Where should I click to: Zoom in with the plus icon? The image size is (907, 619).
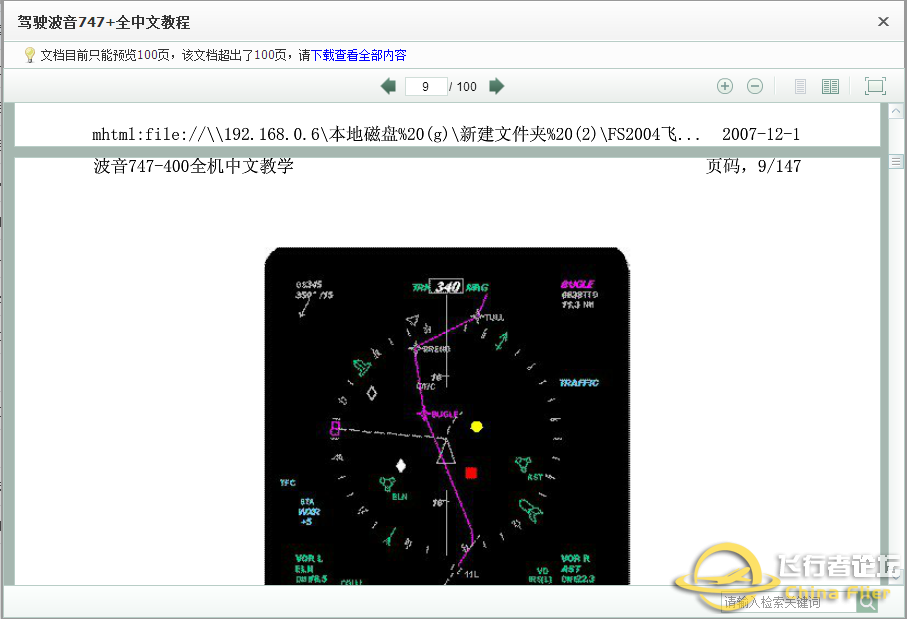coord(725,86)
